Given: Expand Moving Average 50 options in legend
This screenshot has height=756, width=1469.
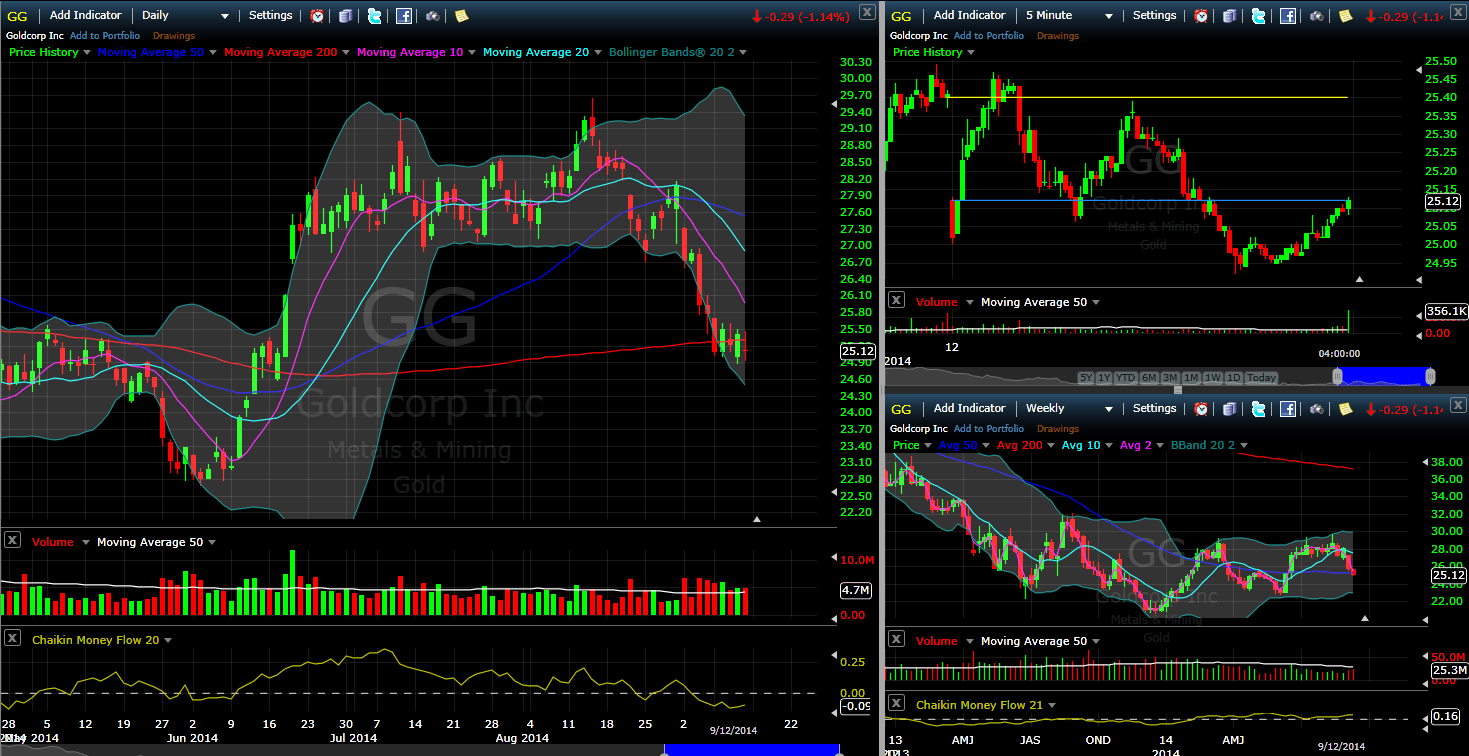Looking at the screenshot, I should (x=213, y=52).
